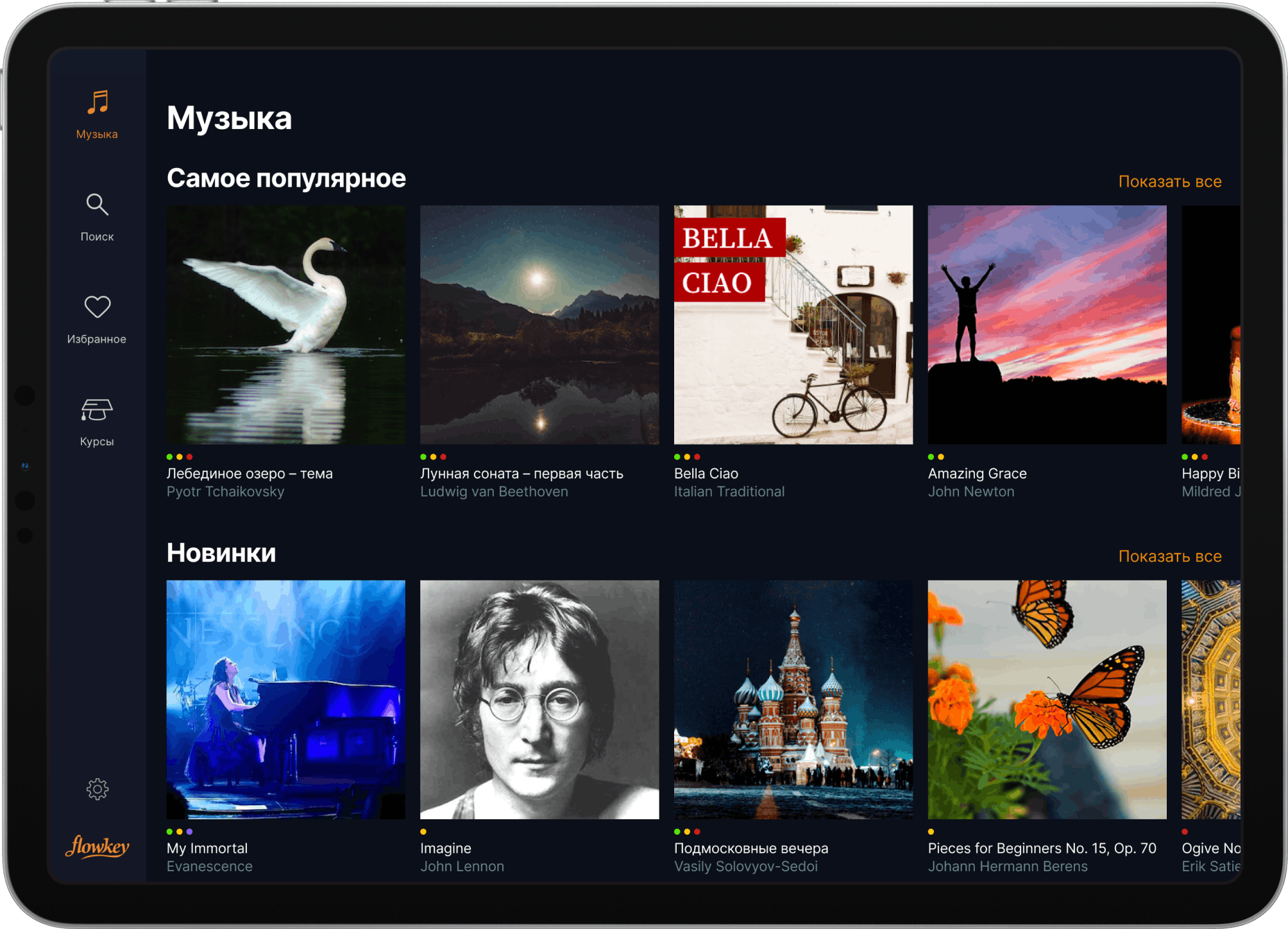1288x929 pixels.
Task: Open the Поиск magnifier icon
Action: [x=97, y=205]
